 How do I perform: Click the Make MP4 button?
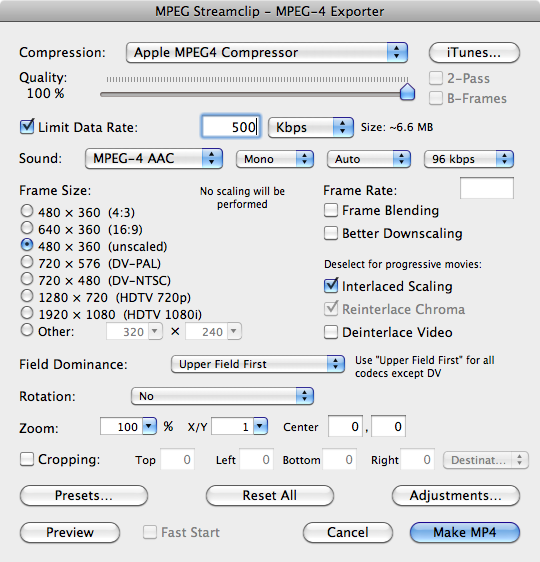[465, 532]
